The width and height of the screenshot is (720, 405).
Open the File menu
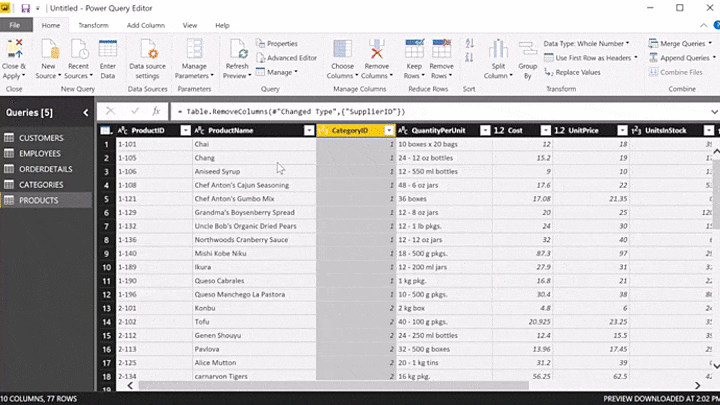pyautogui.click(x=15, y=25)
